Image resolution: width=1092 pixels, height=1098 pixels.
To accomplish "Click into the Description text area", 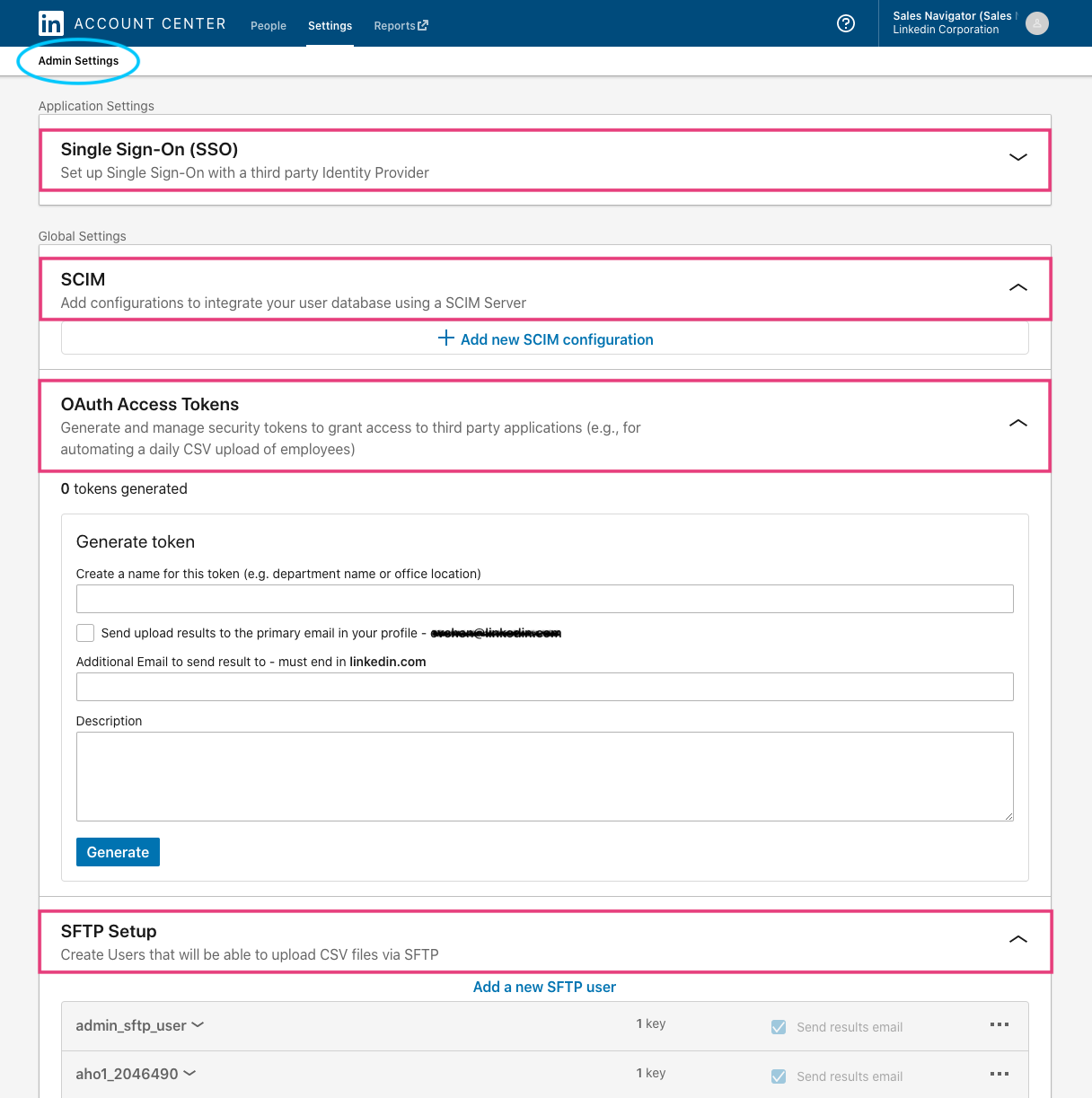I will coord(545,777).
